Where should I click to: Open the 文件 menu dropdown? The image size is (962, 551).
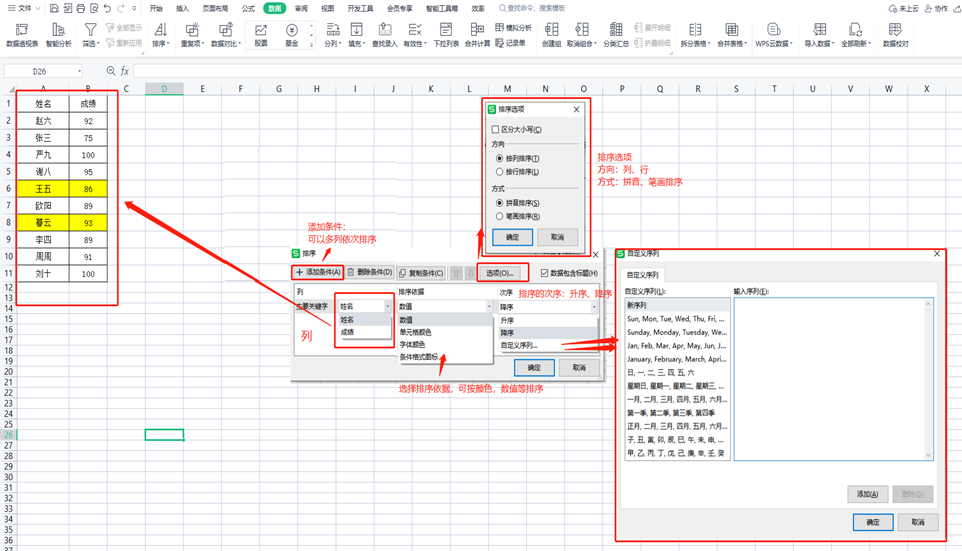coord(24,8)
